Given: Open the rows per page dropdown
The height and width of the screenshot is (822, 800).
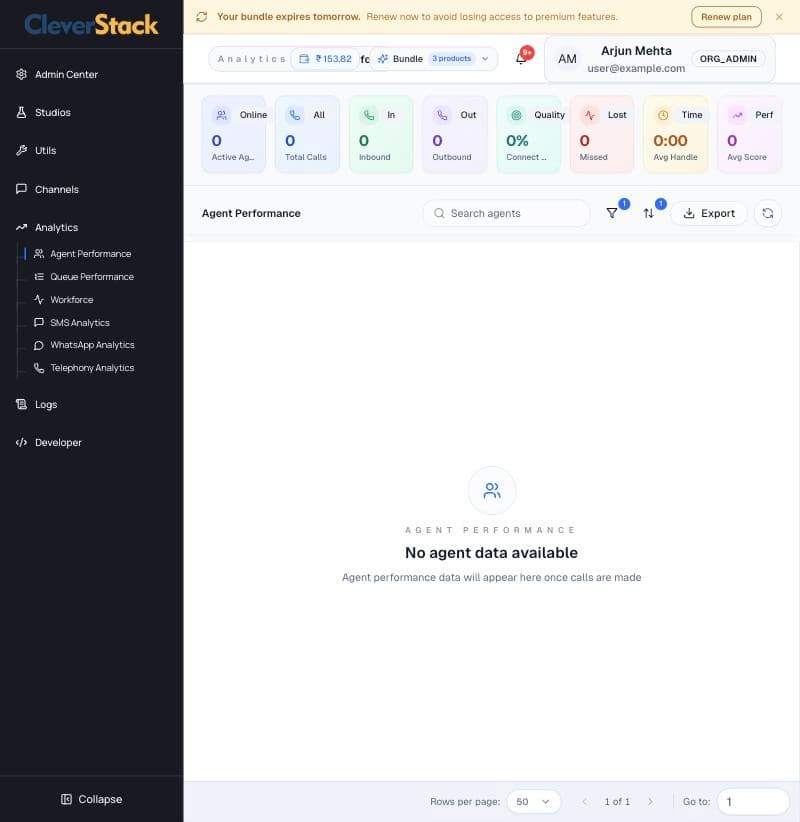Looking at the screenshot, I should point(534,802).
